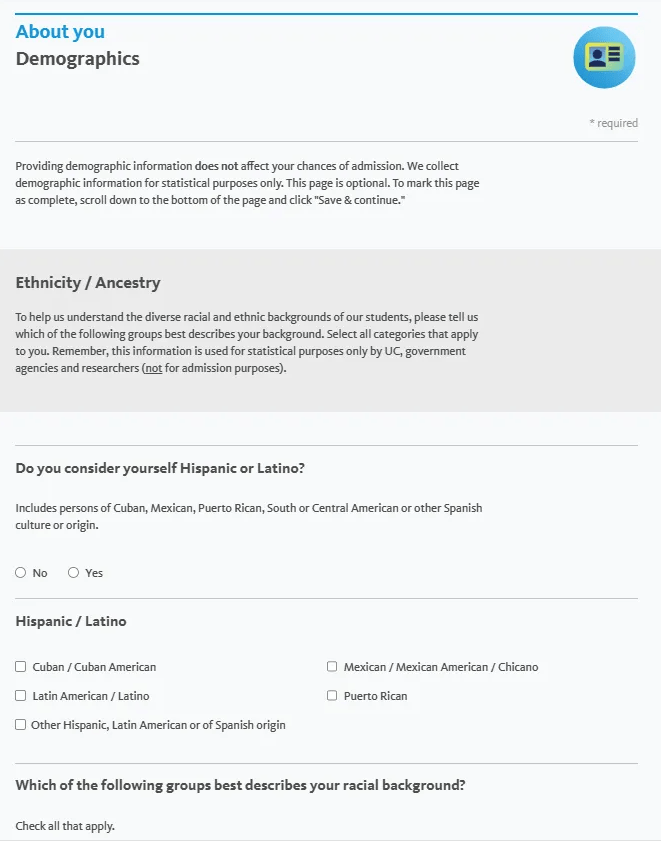Click the "Demographics" page title
Image resolution: width=661 pixels, height=843 pixels.
coord(77,59)
